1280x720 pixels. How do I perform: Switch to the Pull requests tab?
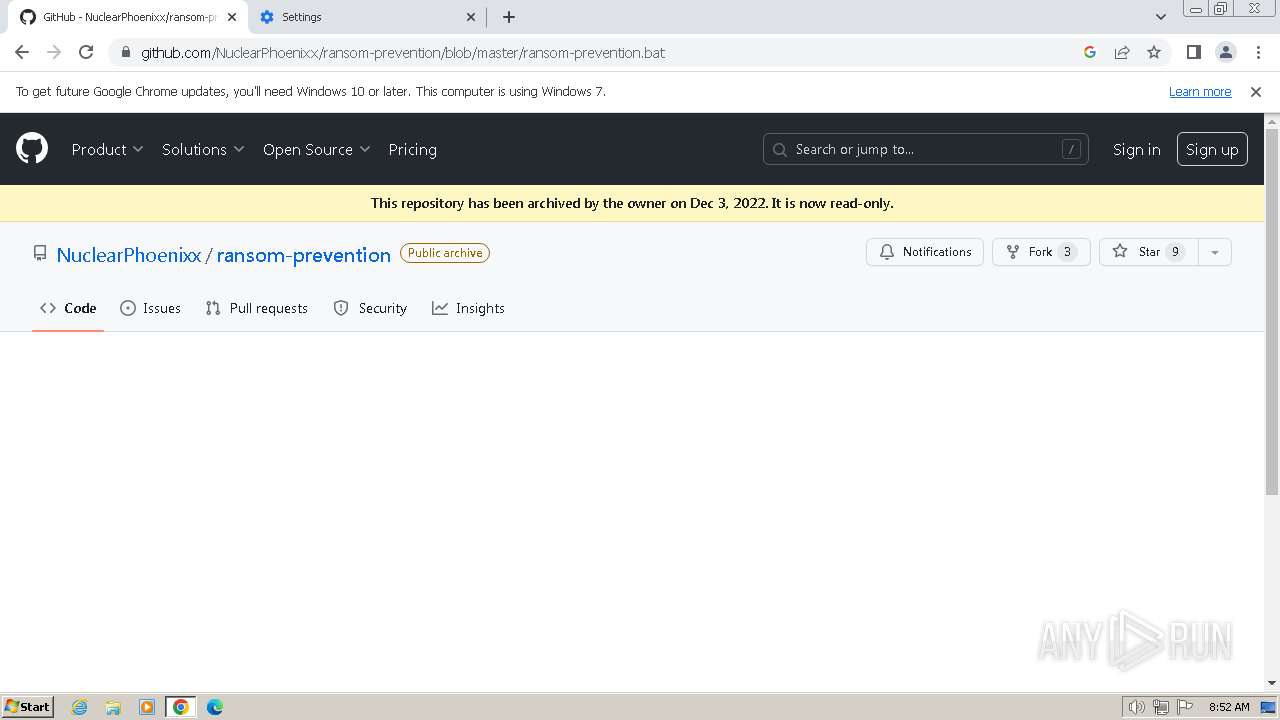tap(256, 308)
